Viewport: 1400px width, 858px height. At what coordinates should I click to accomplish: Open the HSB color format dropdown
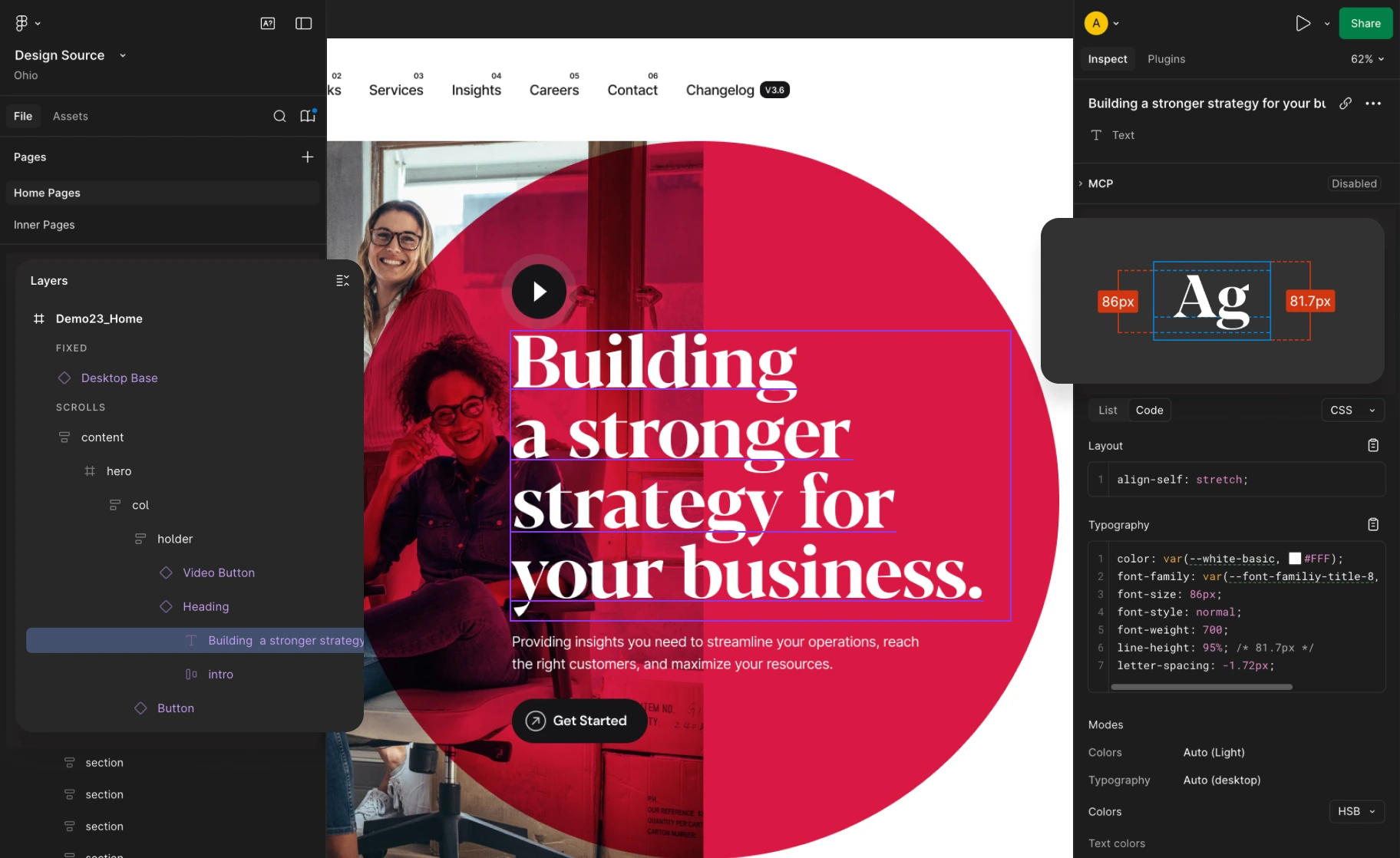[x=1357, y=811]
